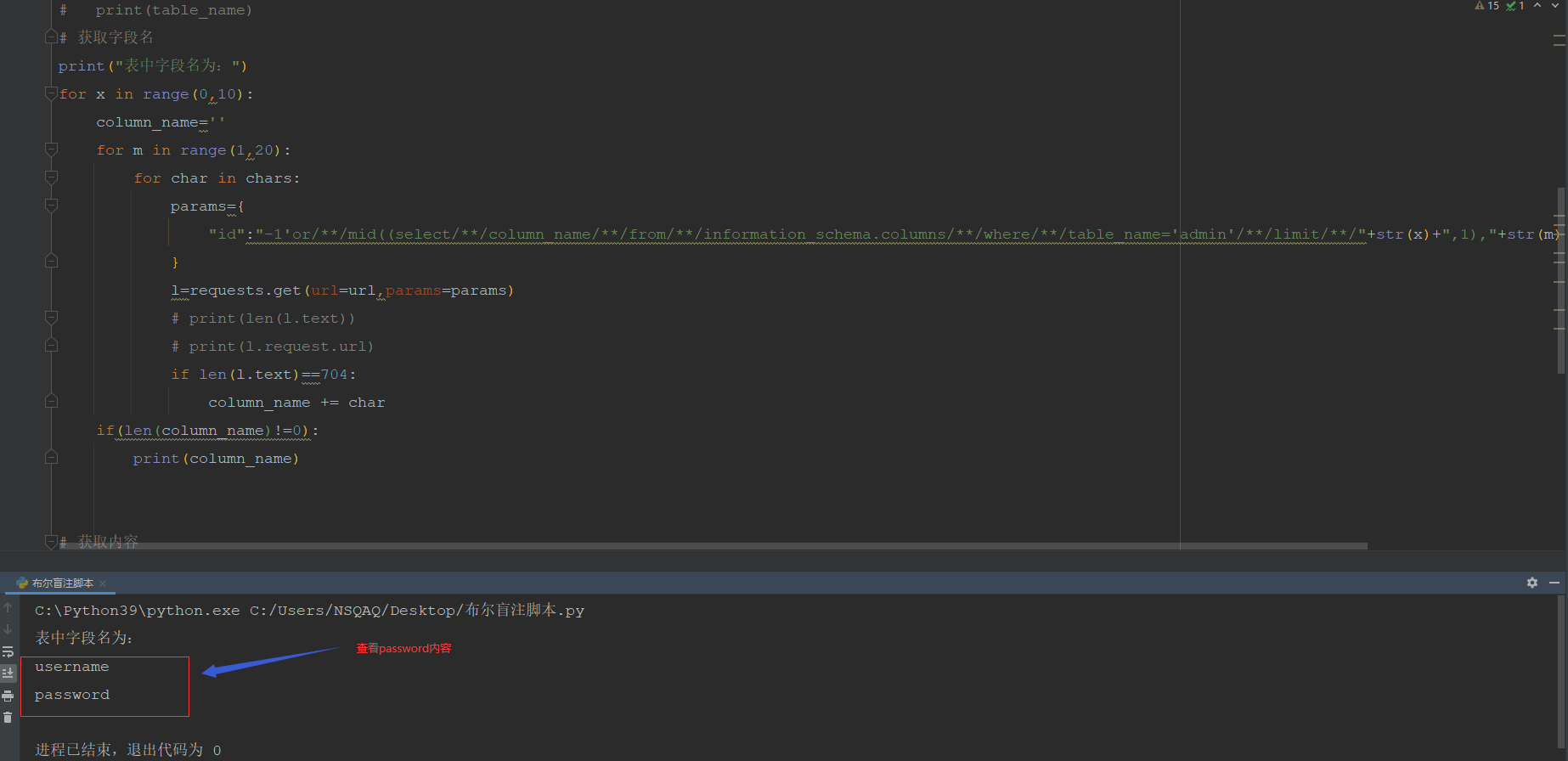Screen dimensions: 1568x761
Task: Collapse the 'params={' dictionary block
Action: tap(51, 206)
